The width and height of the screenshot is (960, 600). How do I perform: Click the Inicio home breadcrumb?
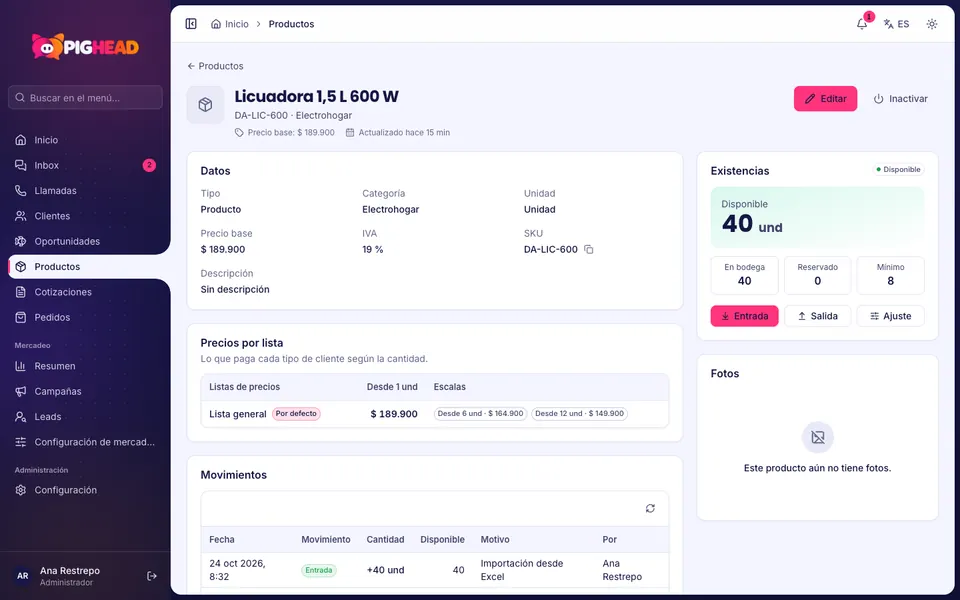230,24
